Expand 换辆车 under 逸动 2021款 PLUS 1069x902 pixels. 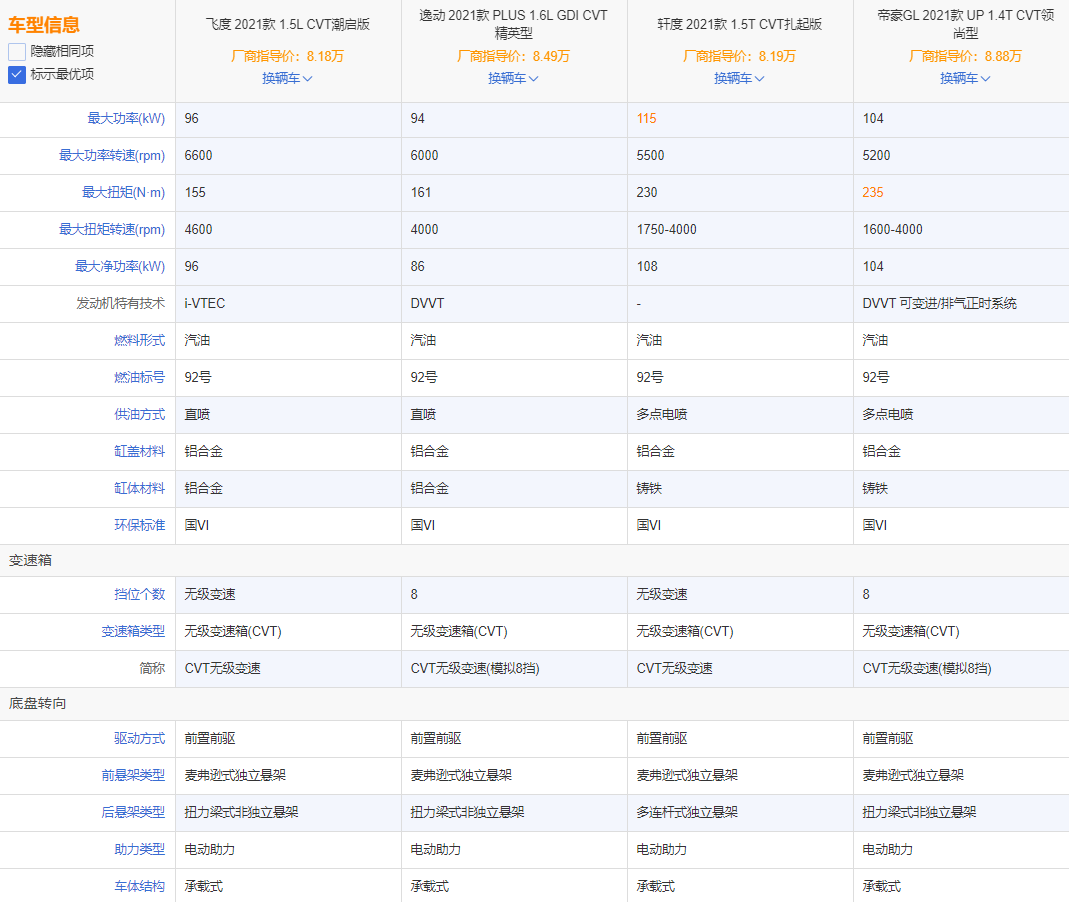click(x=513, y=78)
